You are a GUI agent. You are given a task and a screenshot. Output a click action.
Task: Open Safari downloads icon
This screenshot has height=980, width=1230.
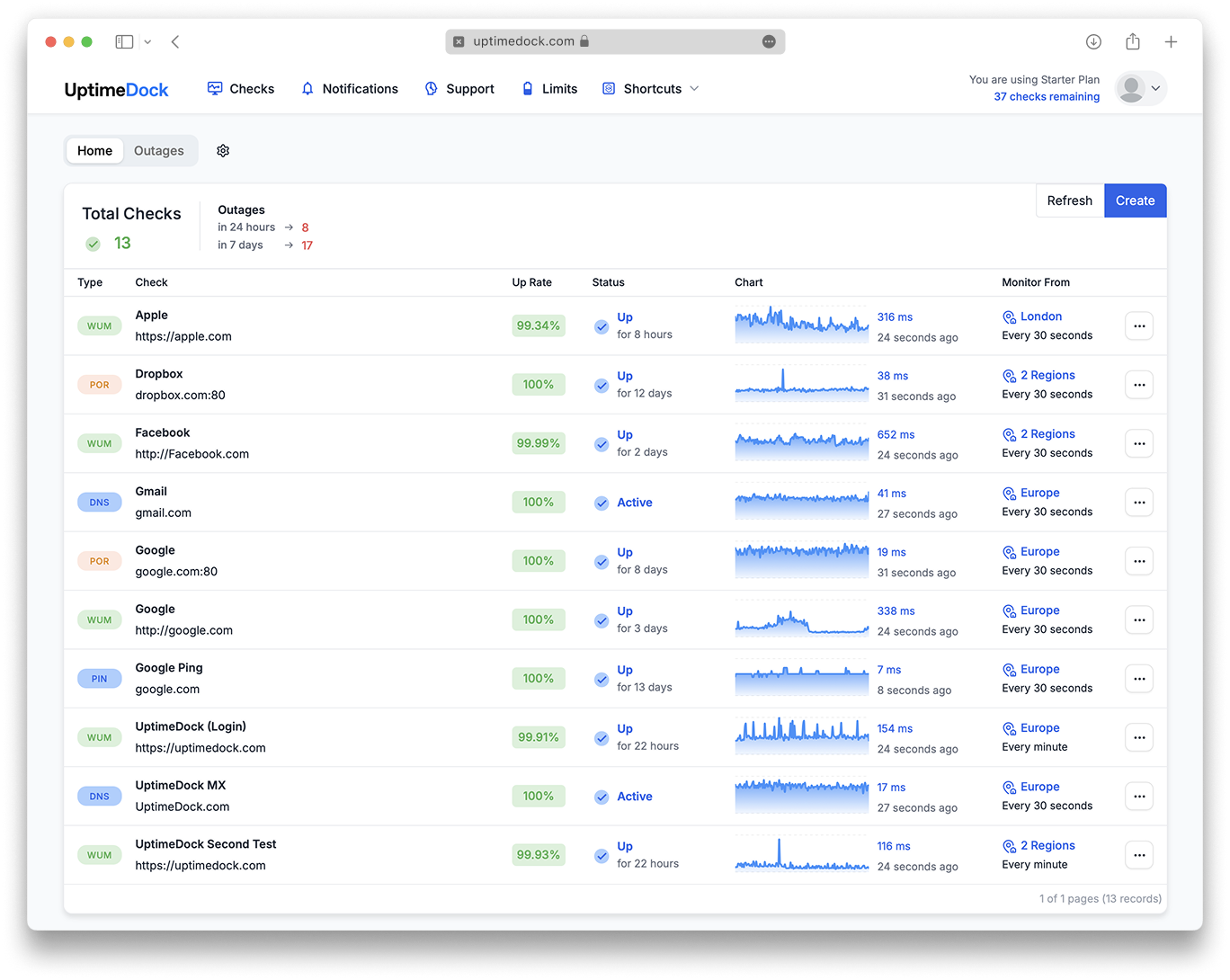coord(1093,41)
